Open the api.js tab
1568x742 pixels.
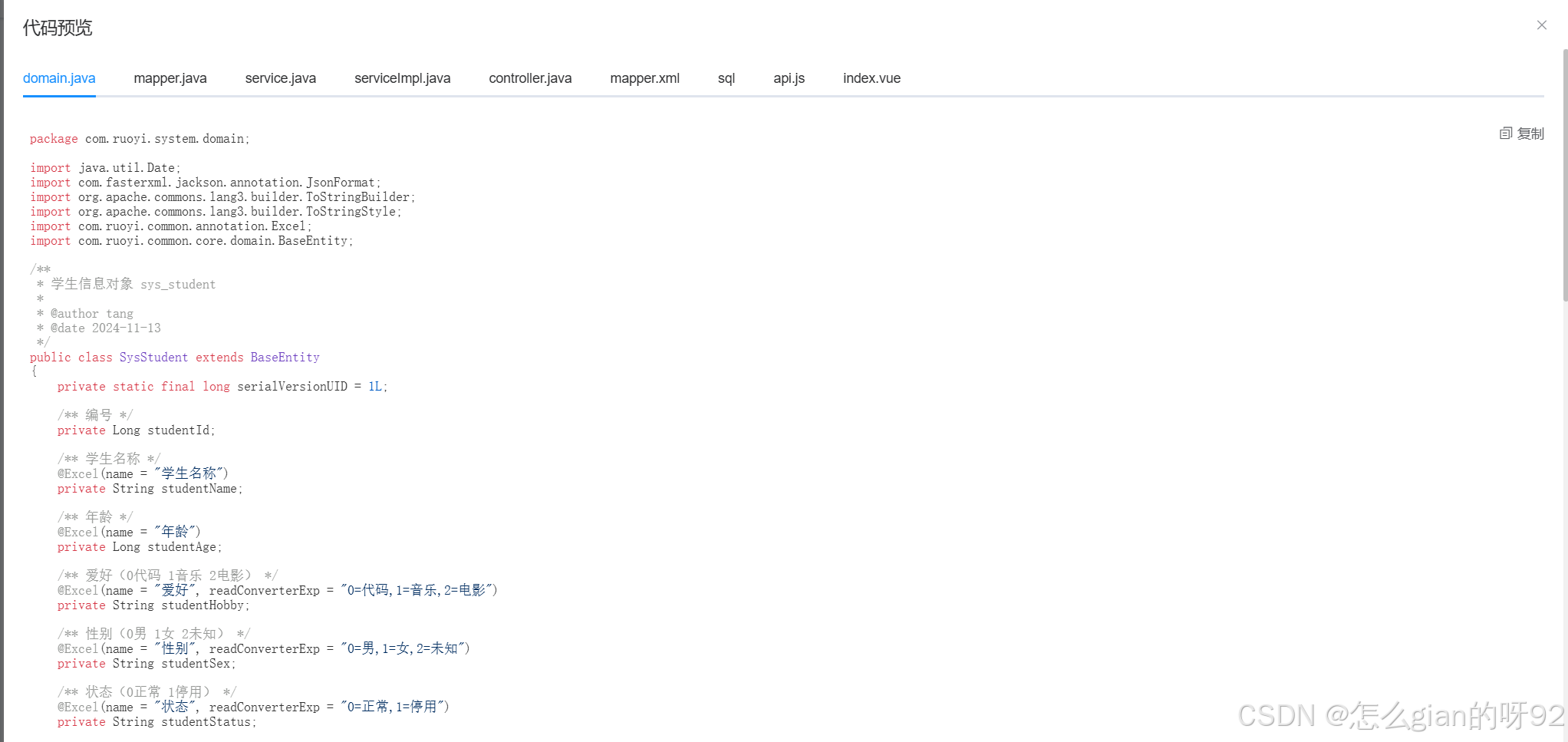[789, 77]
